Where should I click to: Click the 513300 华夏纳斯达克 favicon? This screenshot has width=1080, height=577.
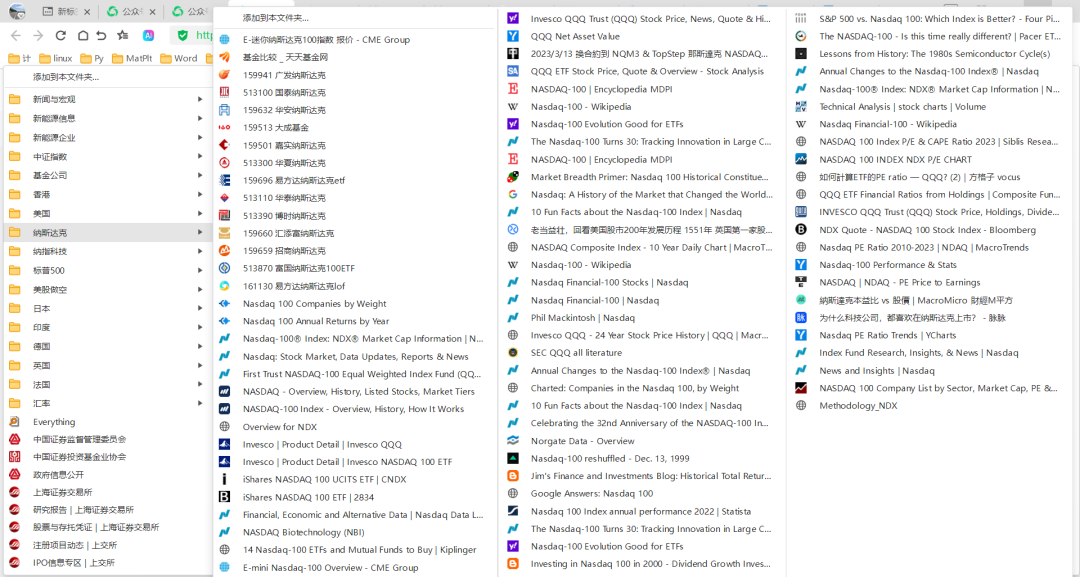coord(225,162)
